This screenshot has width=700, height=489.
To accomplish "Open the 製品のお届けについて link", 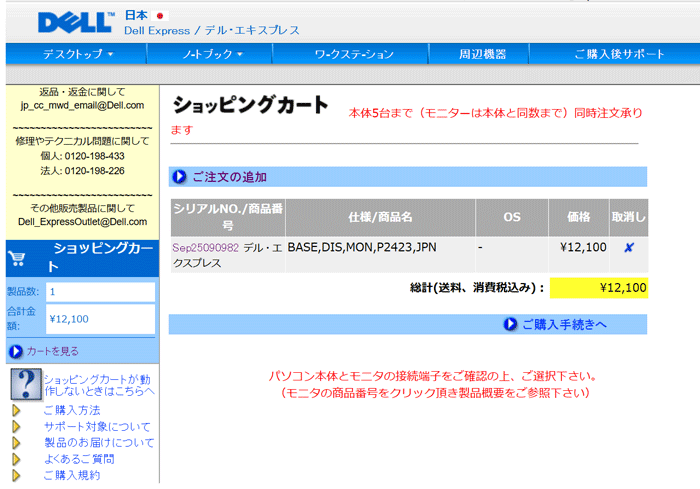I will 99,443.
